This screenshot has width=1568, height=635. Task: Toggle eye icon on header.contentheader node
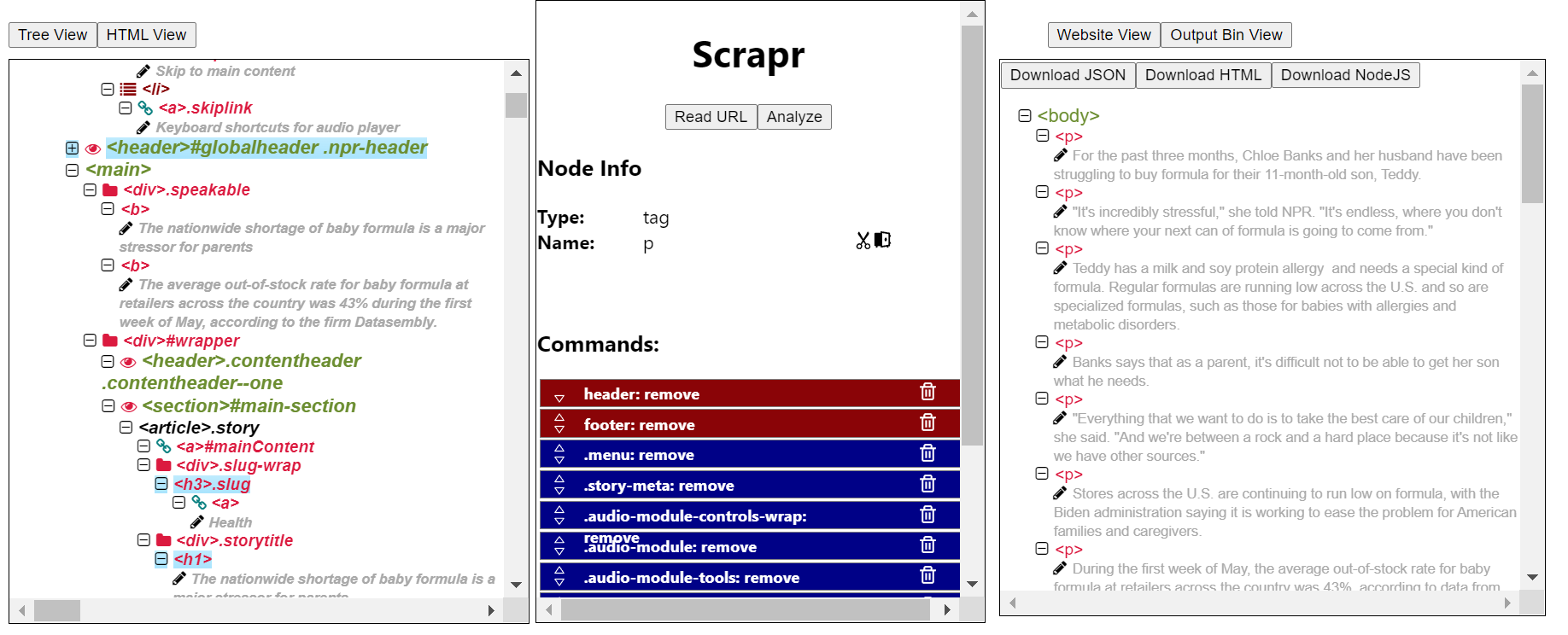pyautogui.click(x=129, y=362)
